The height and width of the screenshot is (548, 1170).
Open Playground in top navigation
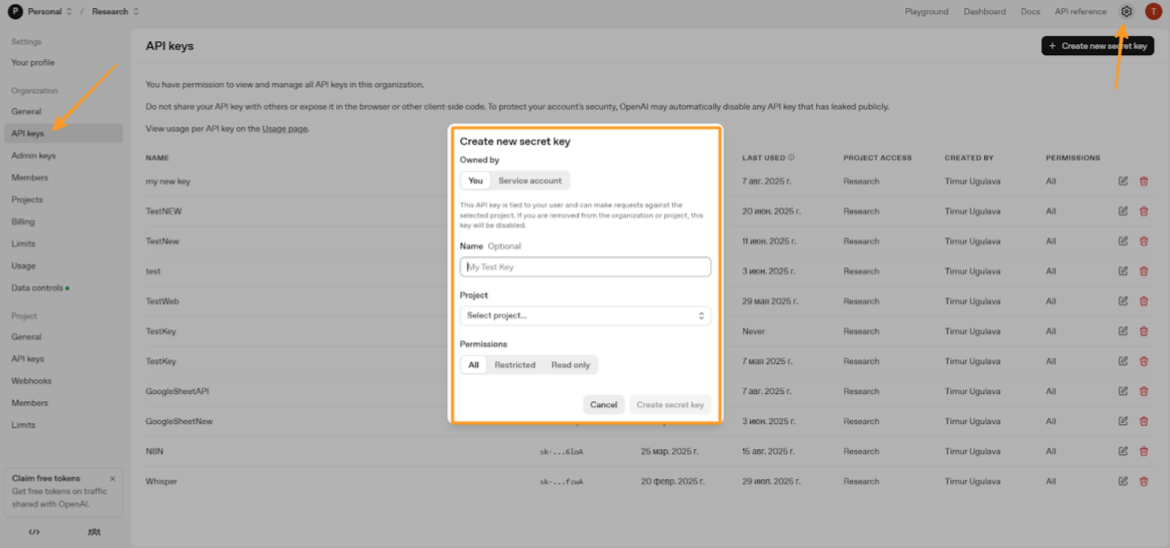pyautogui.click(x=927, y=11)
